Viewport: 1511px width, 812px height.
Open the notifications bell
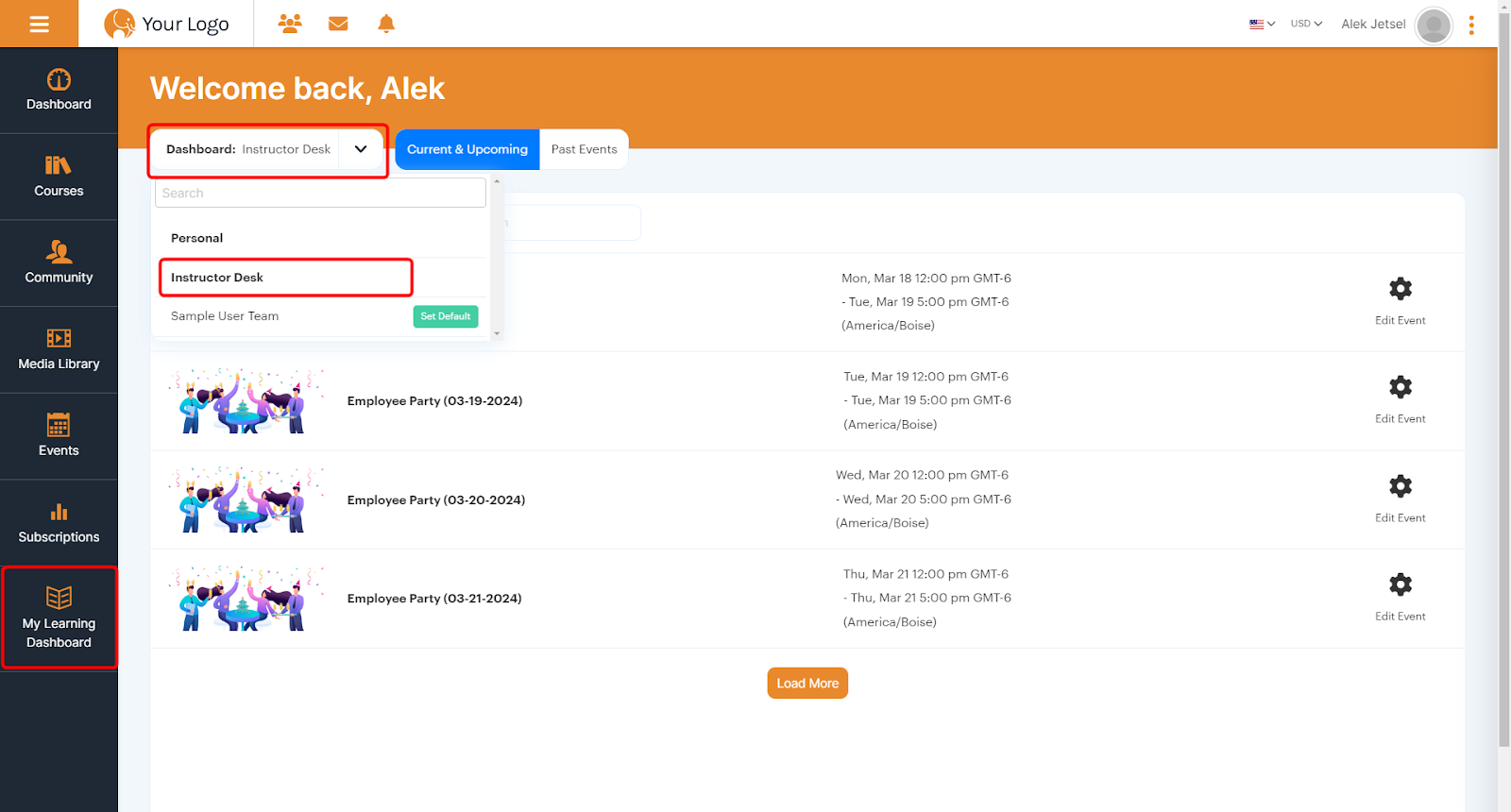coord(386,24)
